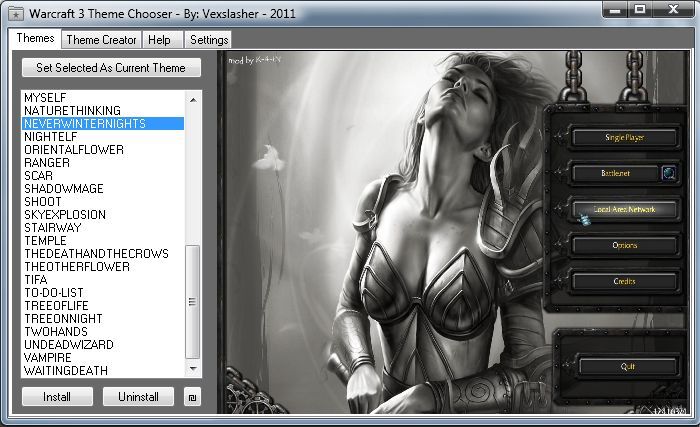Viewport: 700px width, 427px height.
Task: Click Credits in theme preview
Action: point(624,281)
